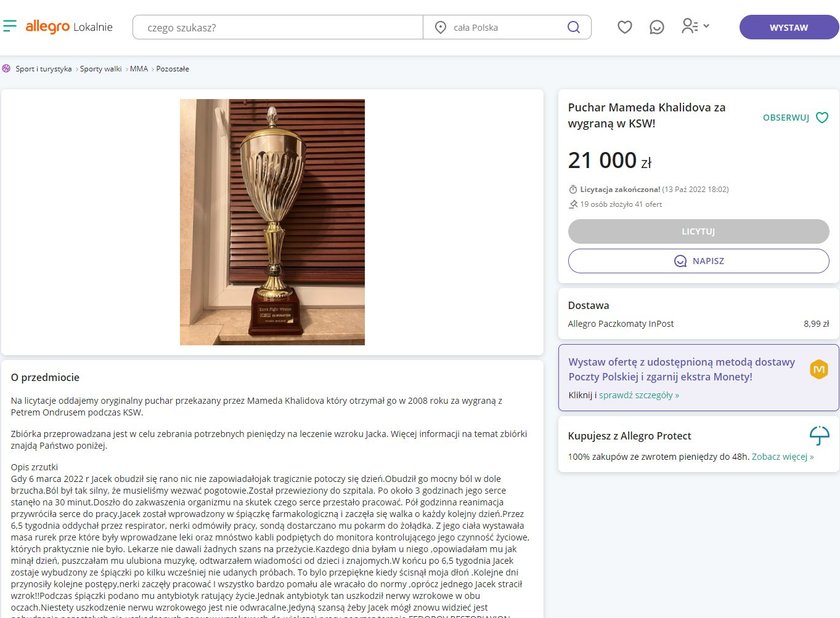Image resolution: width=840 pixels, height=618 pixels.
Task: Open the hamburger menu icon
Action: click(x=10, y=26)
